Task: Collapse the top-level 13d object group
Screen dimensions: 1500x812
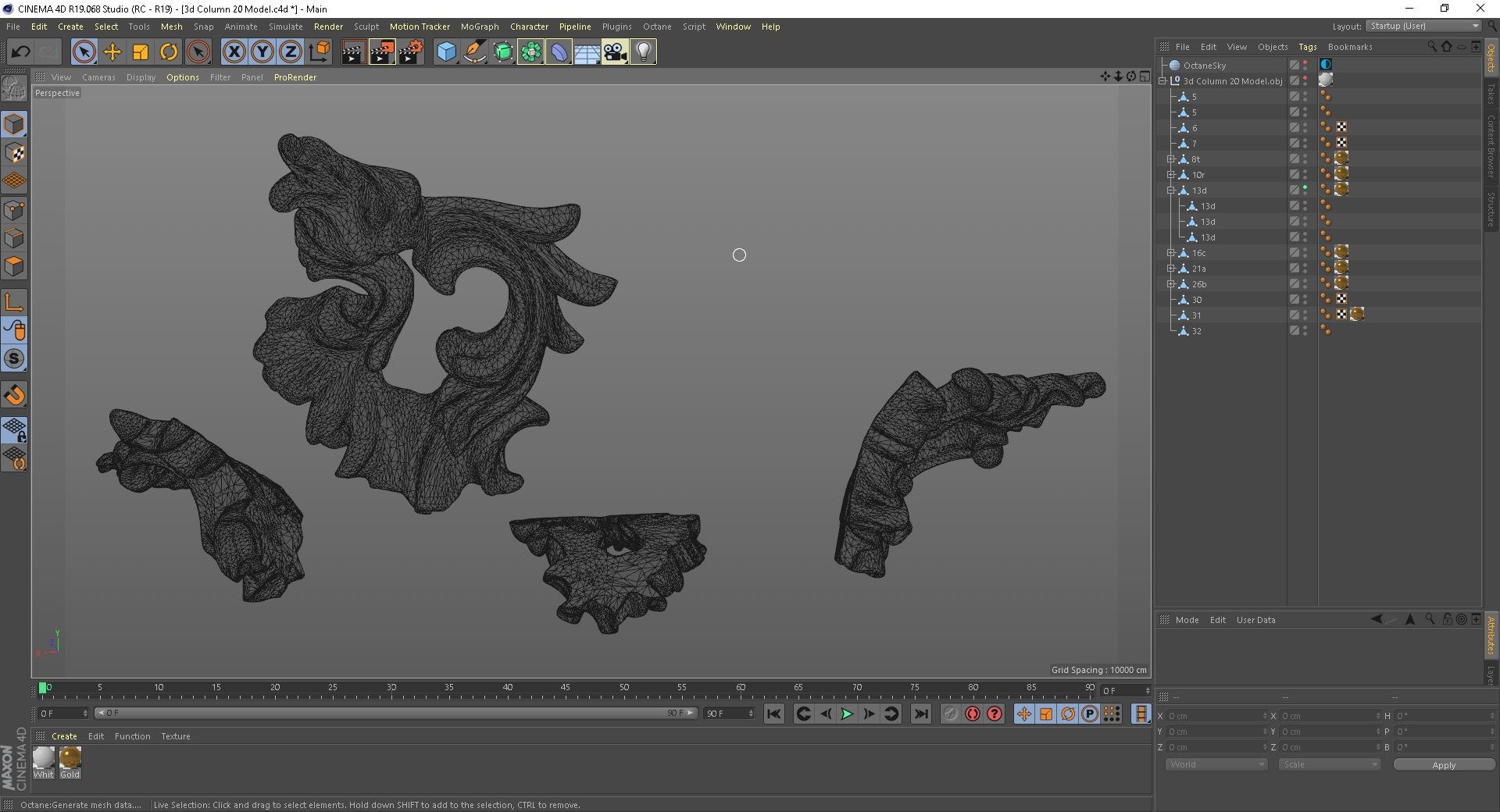Action: [x=1171, y=191]
